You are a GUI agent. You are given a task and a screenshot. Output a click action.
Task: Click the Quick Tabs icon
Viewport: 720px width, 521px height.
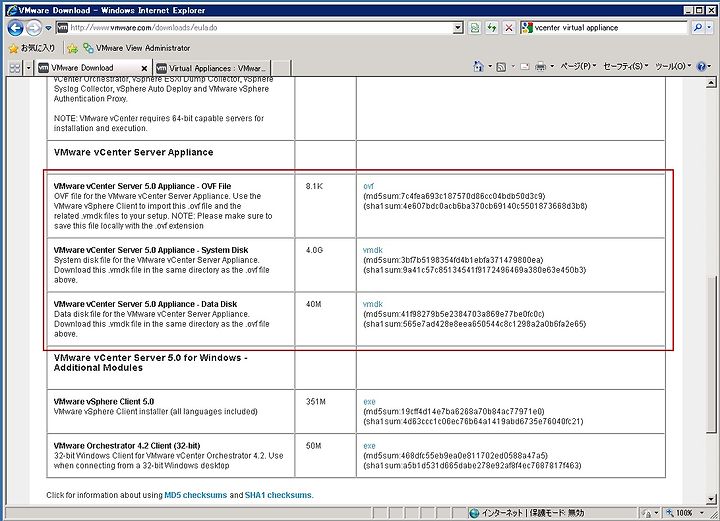(x=15, y=68)
